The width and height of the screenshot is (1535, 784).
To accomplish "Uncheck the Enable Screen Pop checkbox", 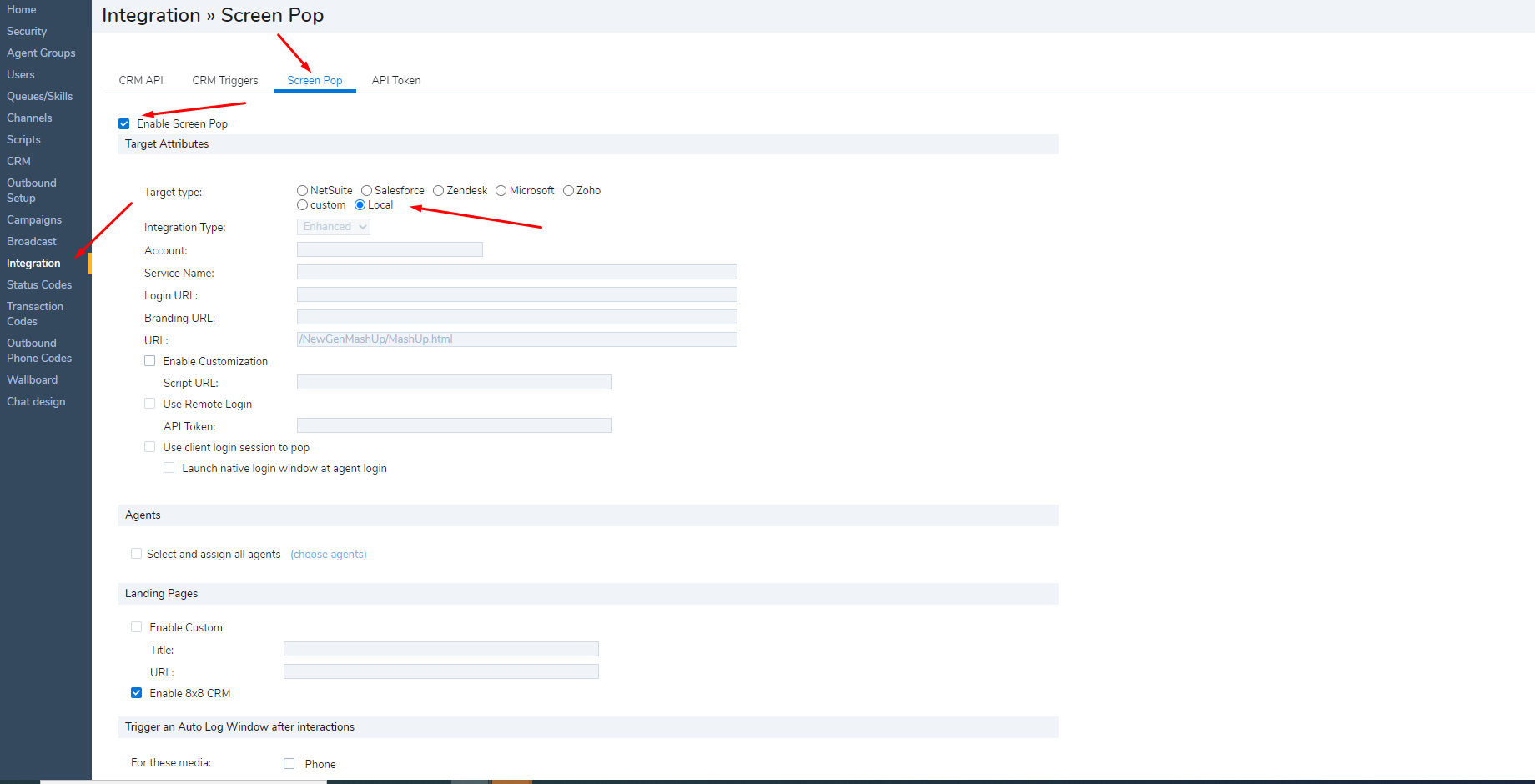I will coord(124,124).
